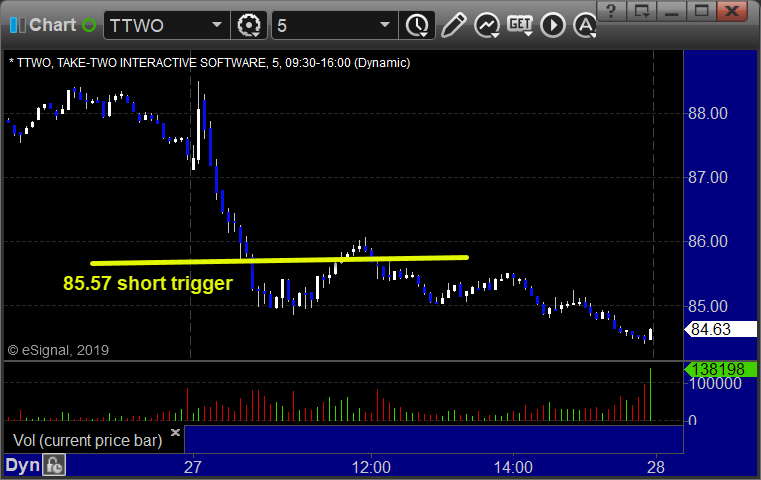761x480 pixels.
Task: Select the yellow 85.57 short trigger line
Action: pyautogui.click(x=279, y=261)
